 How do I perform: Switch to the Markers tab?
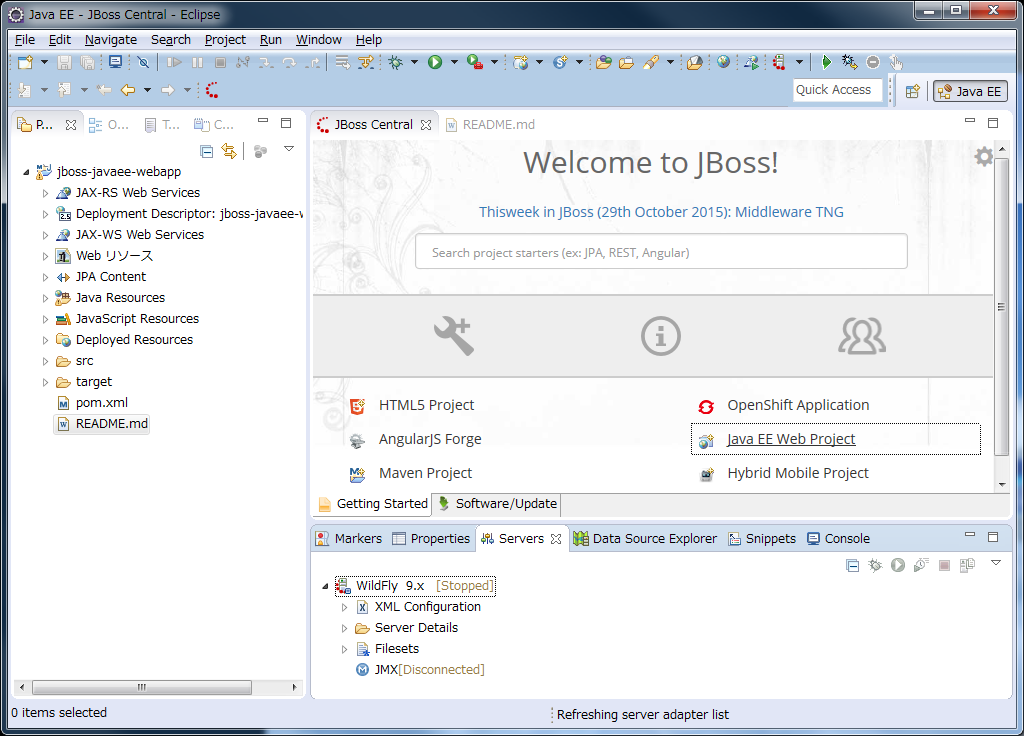click(349, 539)
